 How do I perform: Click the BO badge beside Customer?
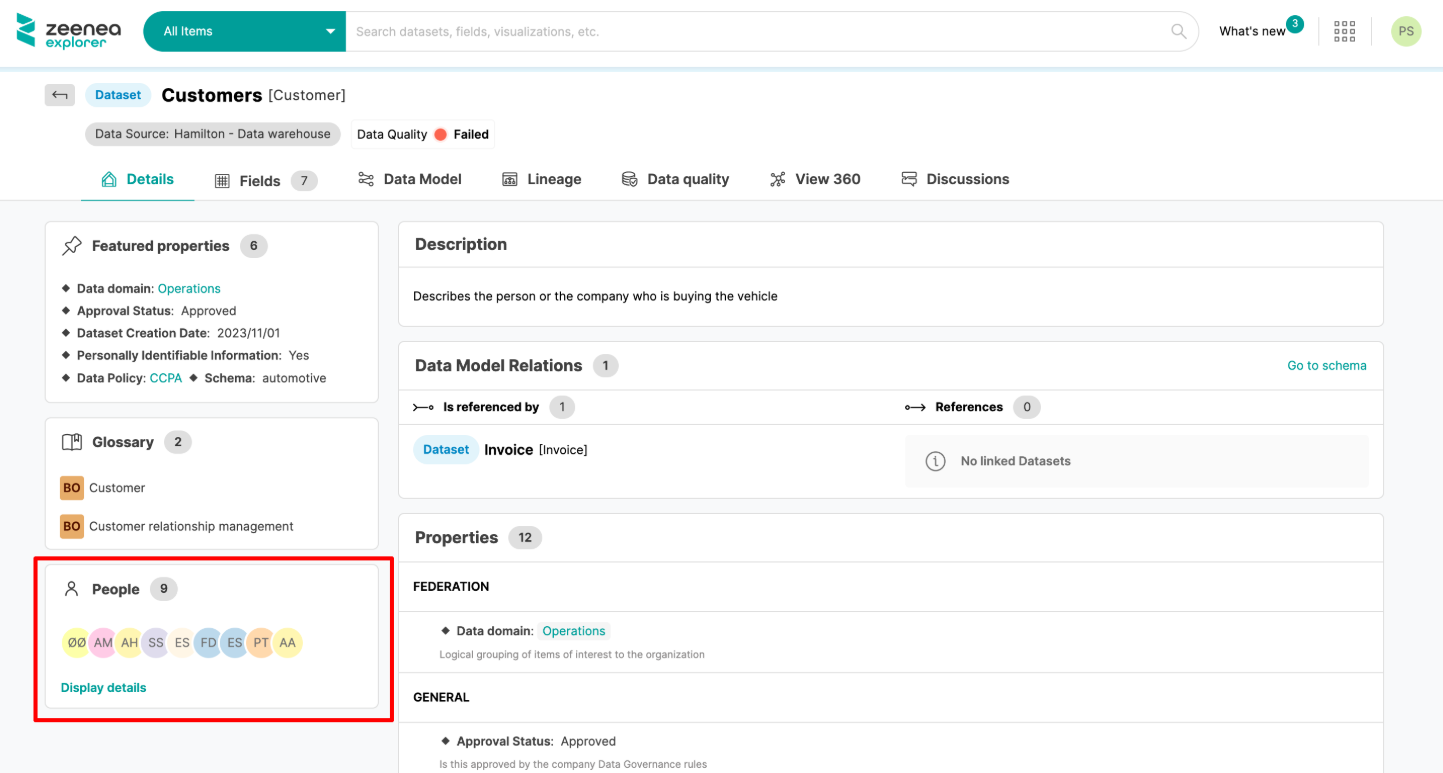click(x=72, y=488)
